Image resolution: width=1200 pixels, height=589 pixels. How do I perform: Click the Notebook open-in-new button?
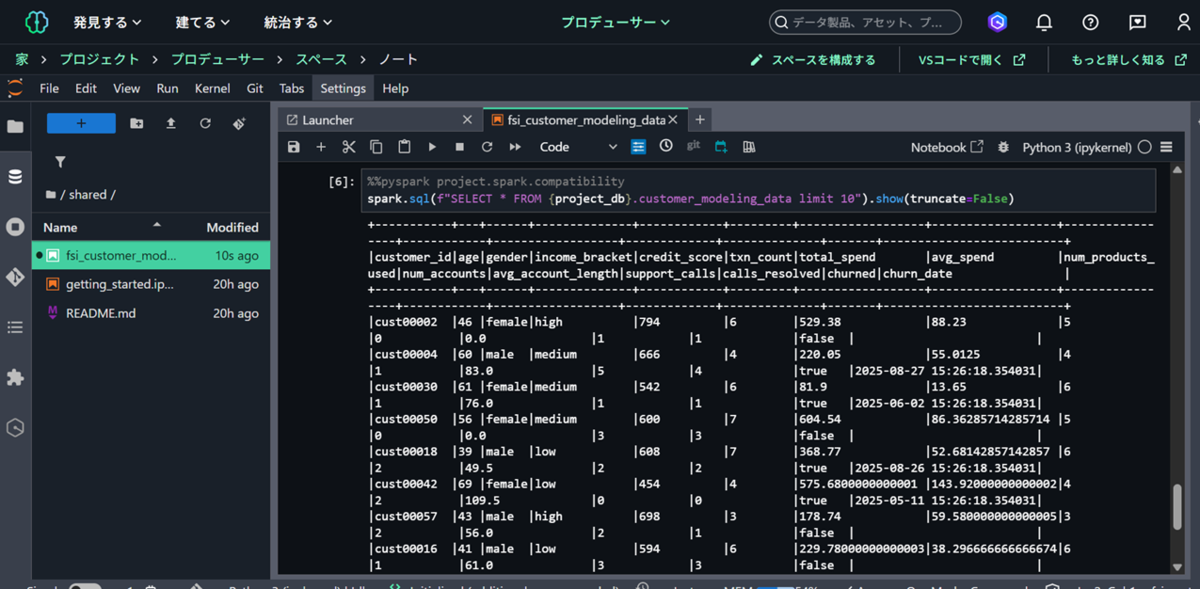tap(947, 147)
